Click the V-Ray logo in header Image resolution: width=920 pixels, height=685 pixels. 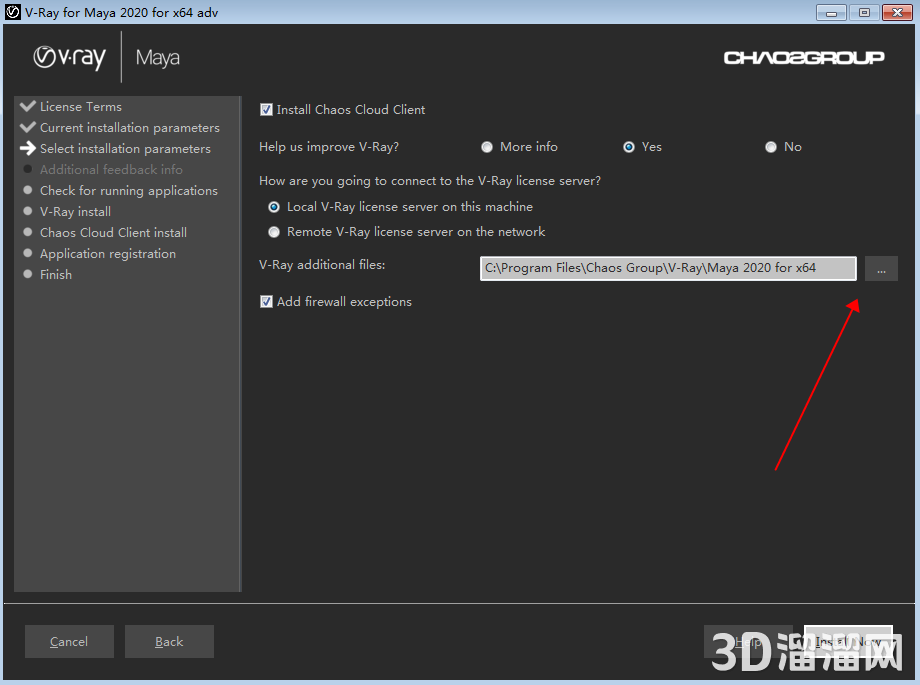point(69,58)
